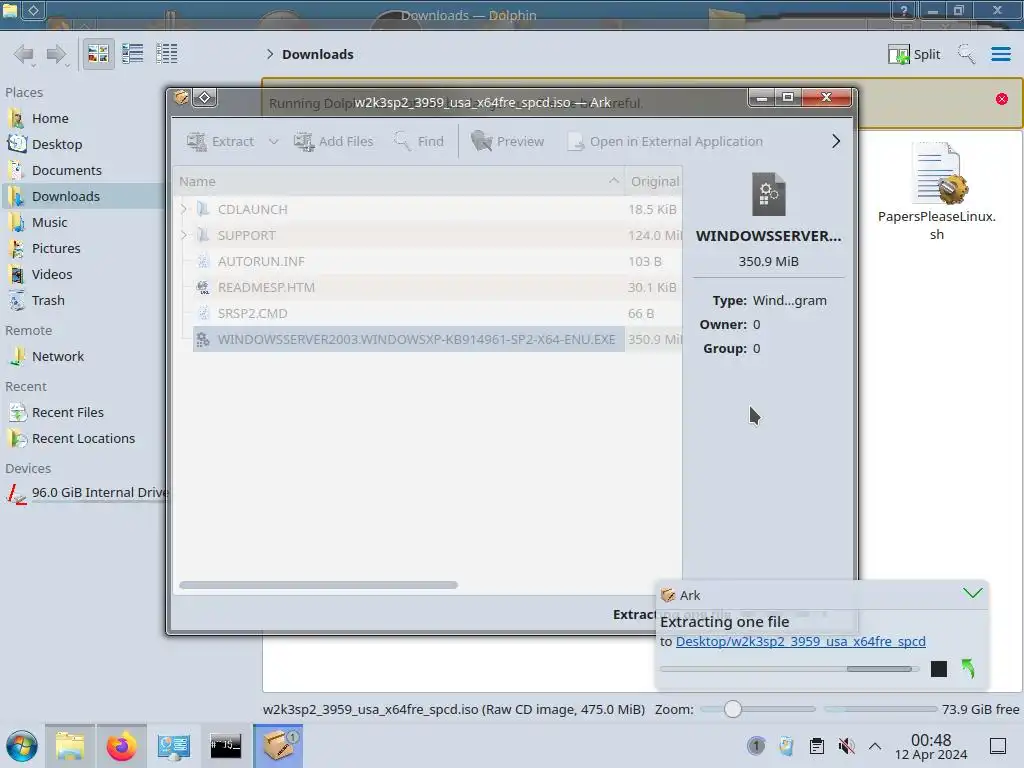
Task: Click Open in External Application
Action: tap(665, 142)
